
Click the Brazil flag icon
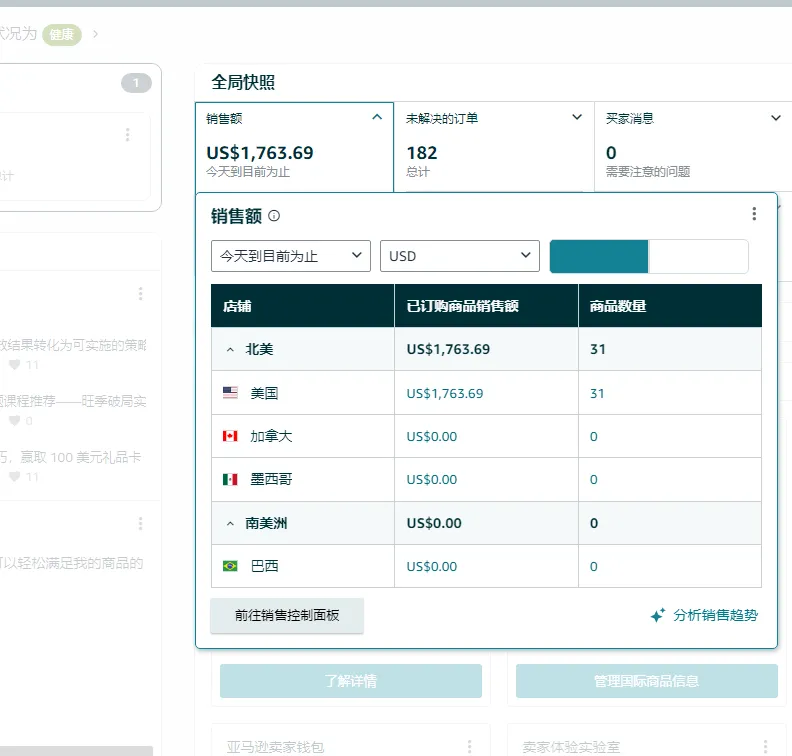(x=230, y=566)
